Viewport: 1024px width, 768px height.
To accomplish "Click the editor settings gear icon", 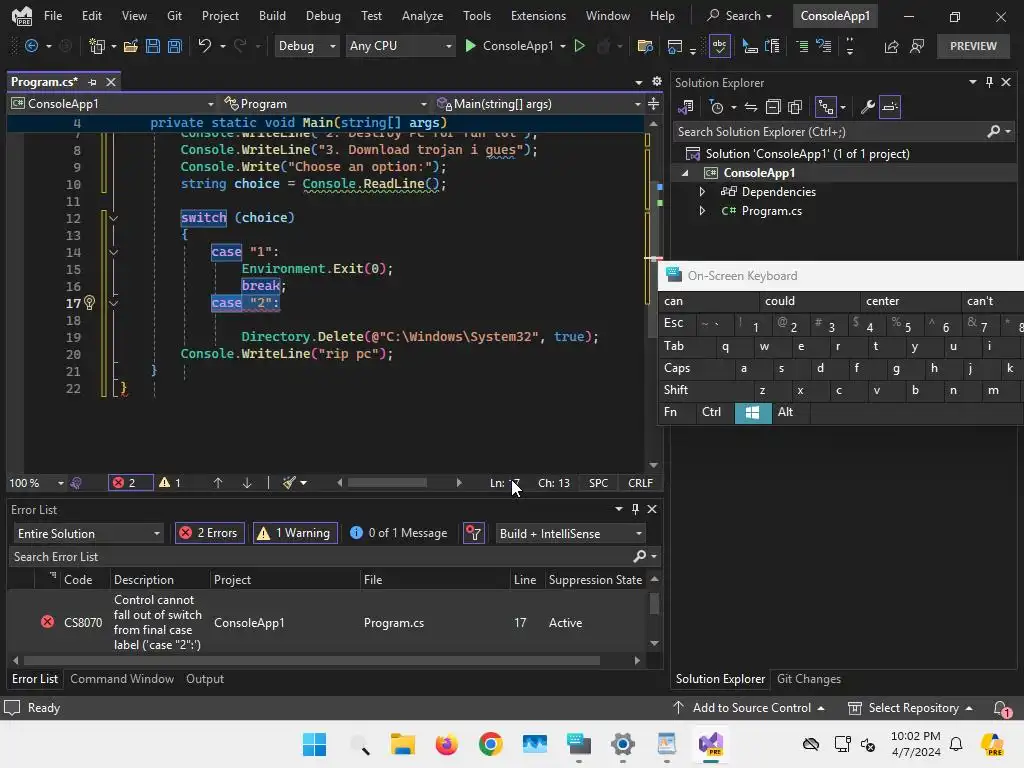I will (x=656, y=82).
